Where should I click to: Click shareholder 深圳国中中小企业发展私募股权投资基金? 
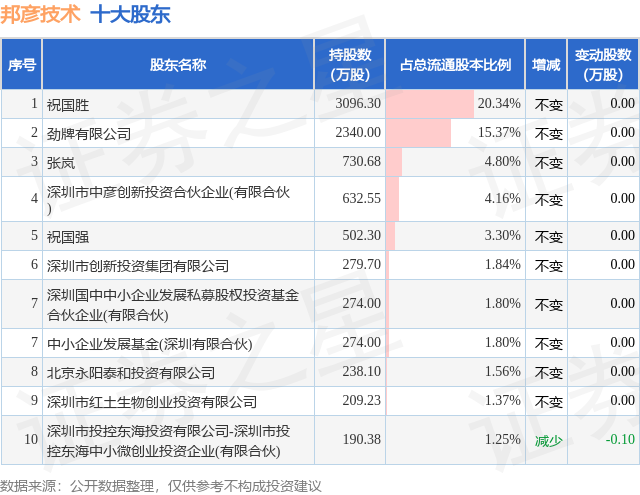173,304
